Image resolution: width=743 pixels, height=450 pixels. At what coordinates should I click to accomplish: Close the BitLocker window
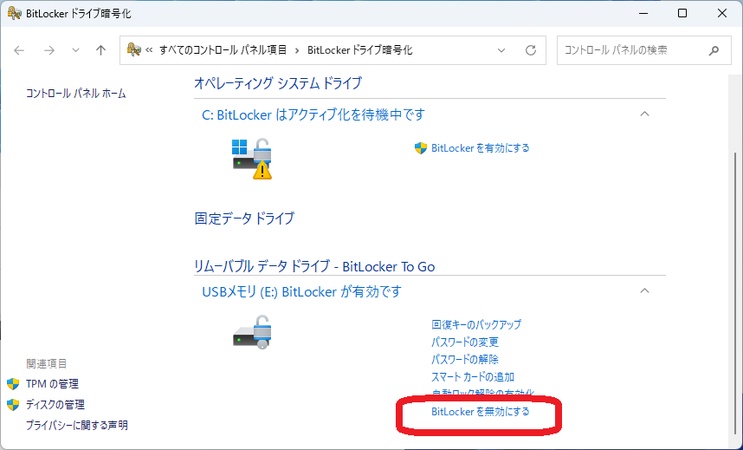[722, 13]
